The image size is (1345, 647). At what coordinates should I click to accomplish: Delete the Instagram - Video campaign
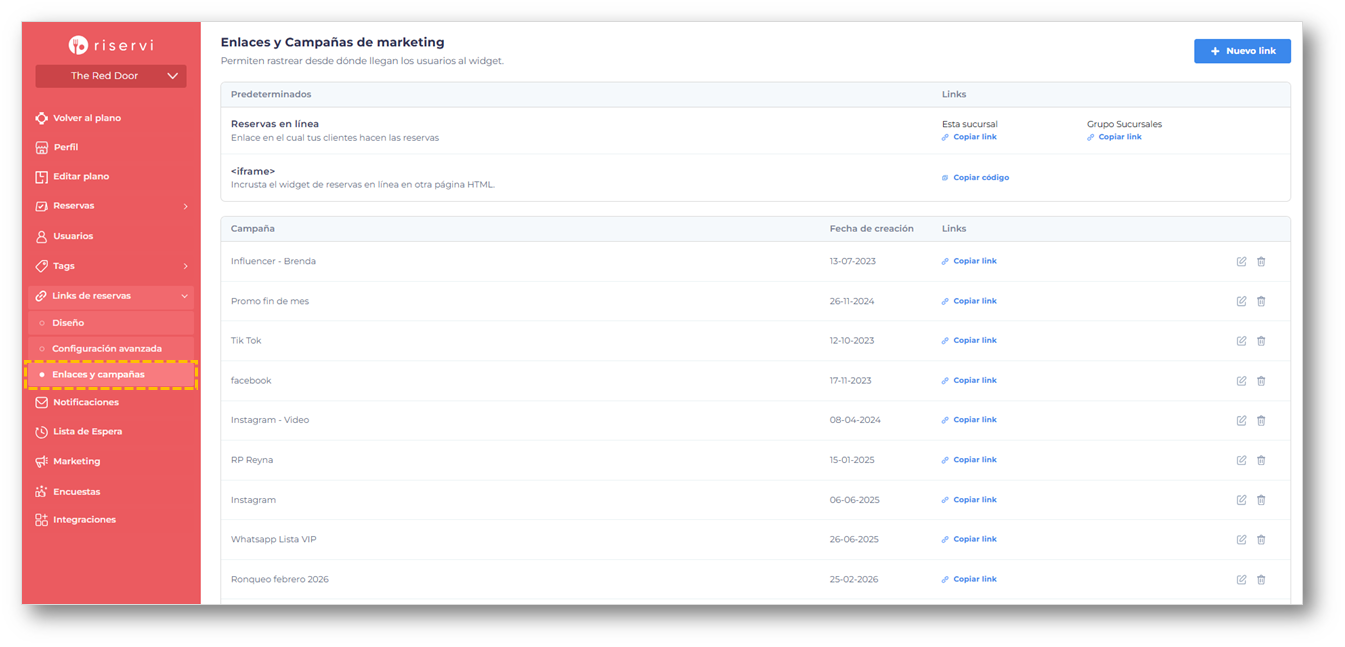1261,420
